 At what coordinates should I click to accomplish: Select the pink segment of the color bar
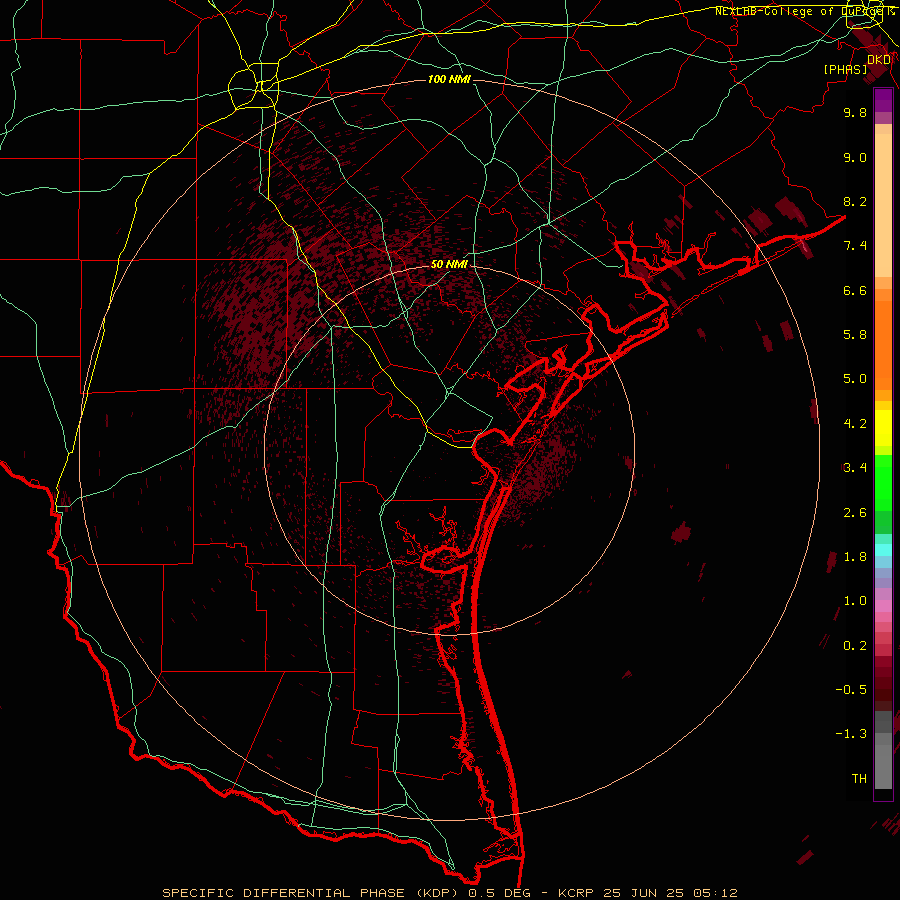(x=883, y=606)
